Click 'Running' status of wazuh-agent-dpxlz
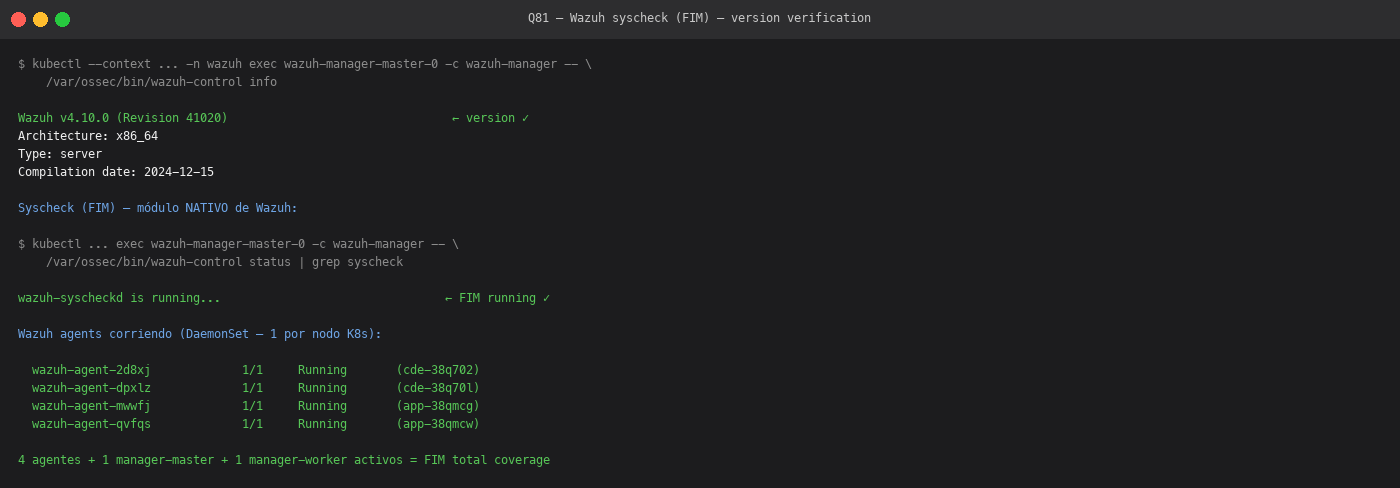 [322, 388]
